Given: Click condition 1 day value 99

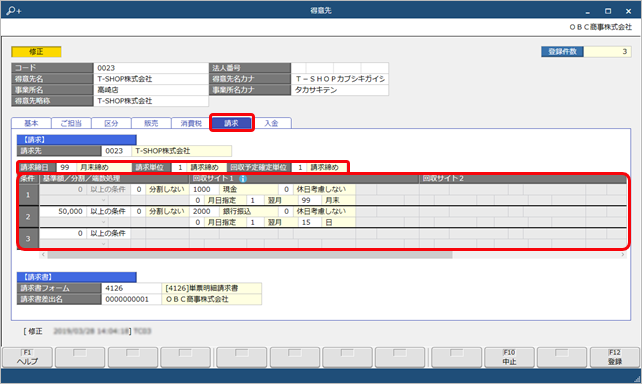Looking at the screenshot, I should 310,200.
